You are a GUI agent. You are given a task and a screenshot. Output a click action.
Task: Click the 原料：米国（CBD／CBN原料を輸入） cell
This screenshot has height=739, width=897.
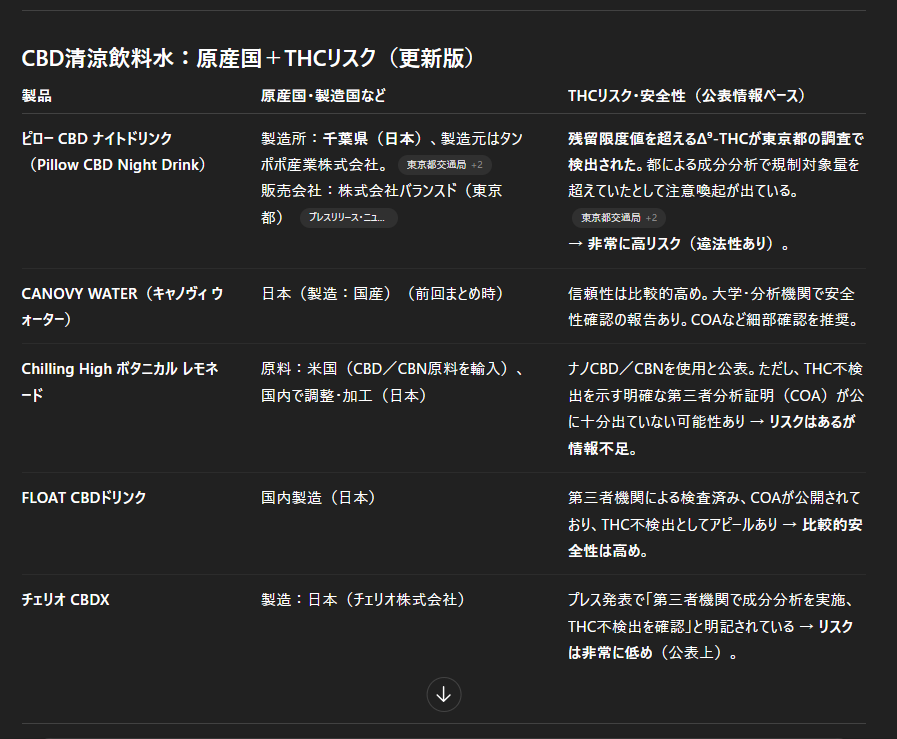click(x=392, y=382)
